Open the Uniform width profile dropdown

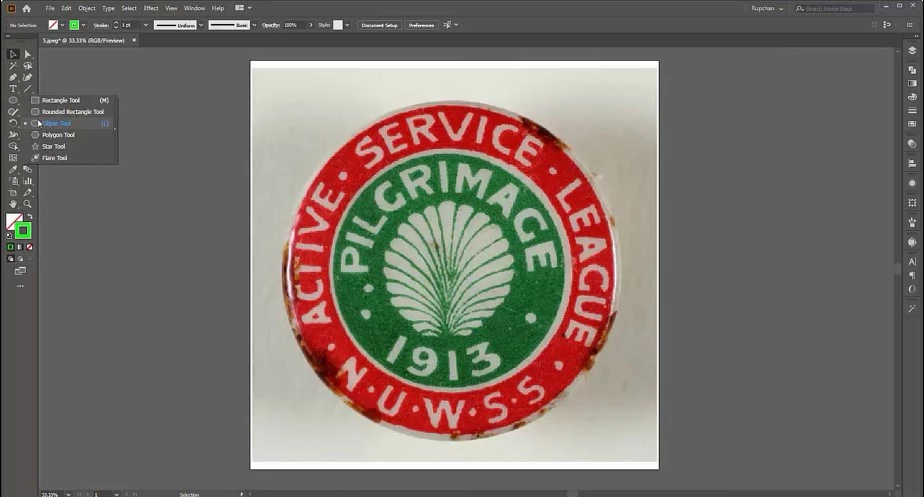click(x=201, y=25)
